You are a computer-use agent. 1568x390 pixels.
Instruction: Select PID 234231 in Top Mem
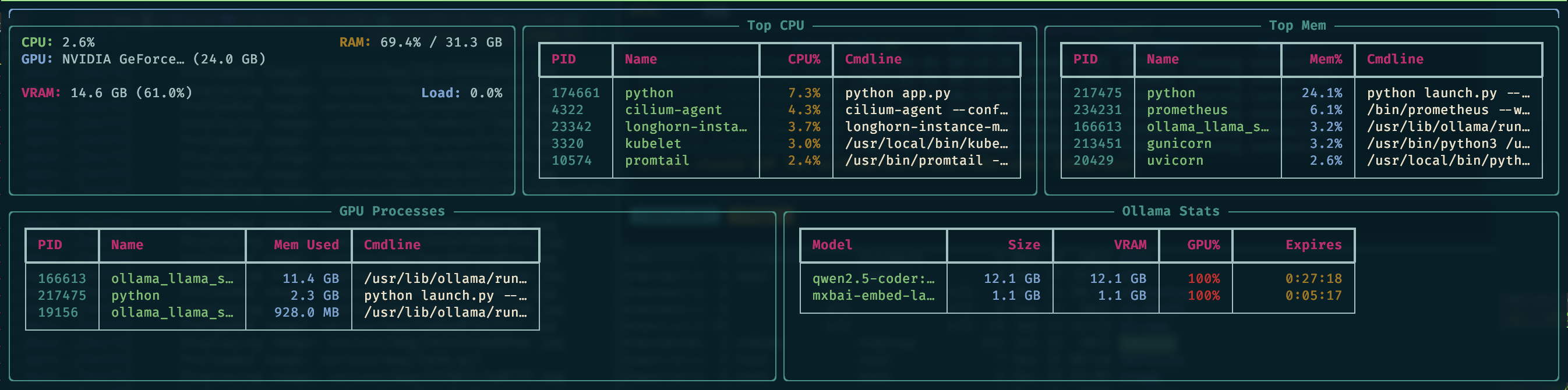pyautogui.click(x=1097, y=110)
